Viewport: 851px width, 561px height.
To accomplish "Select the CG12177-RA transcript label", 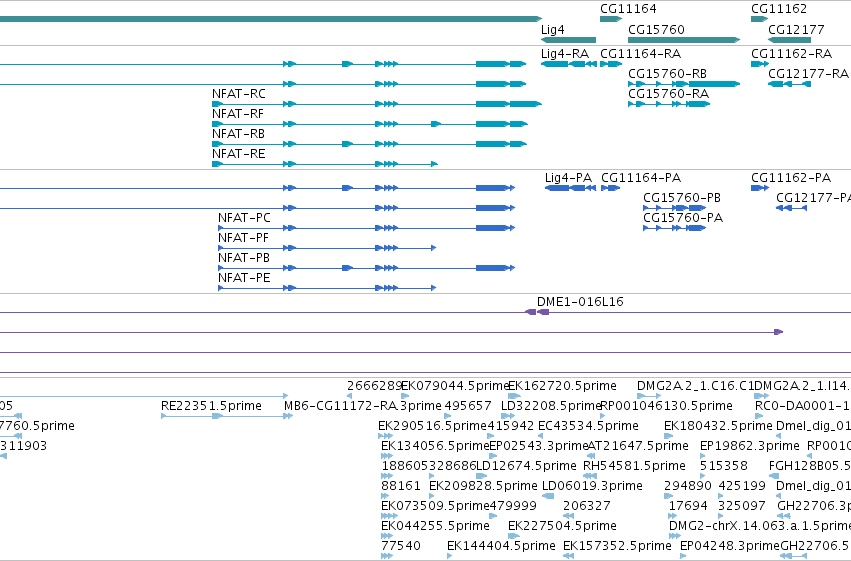I will pyautogui.click(x=808, y=74).
